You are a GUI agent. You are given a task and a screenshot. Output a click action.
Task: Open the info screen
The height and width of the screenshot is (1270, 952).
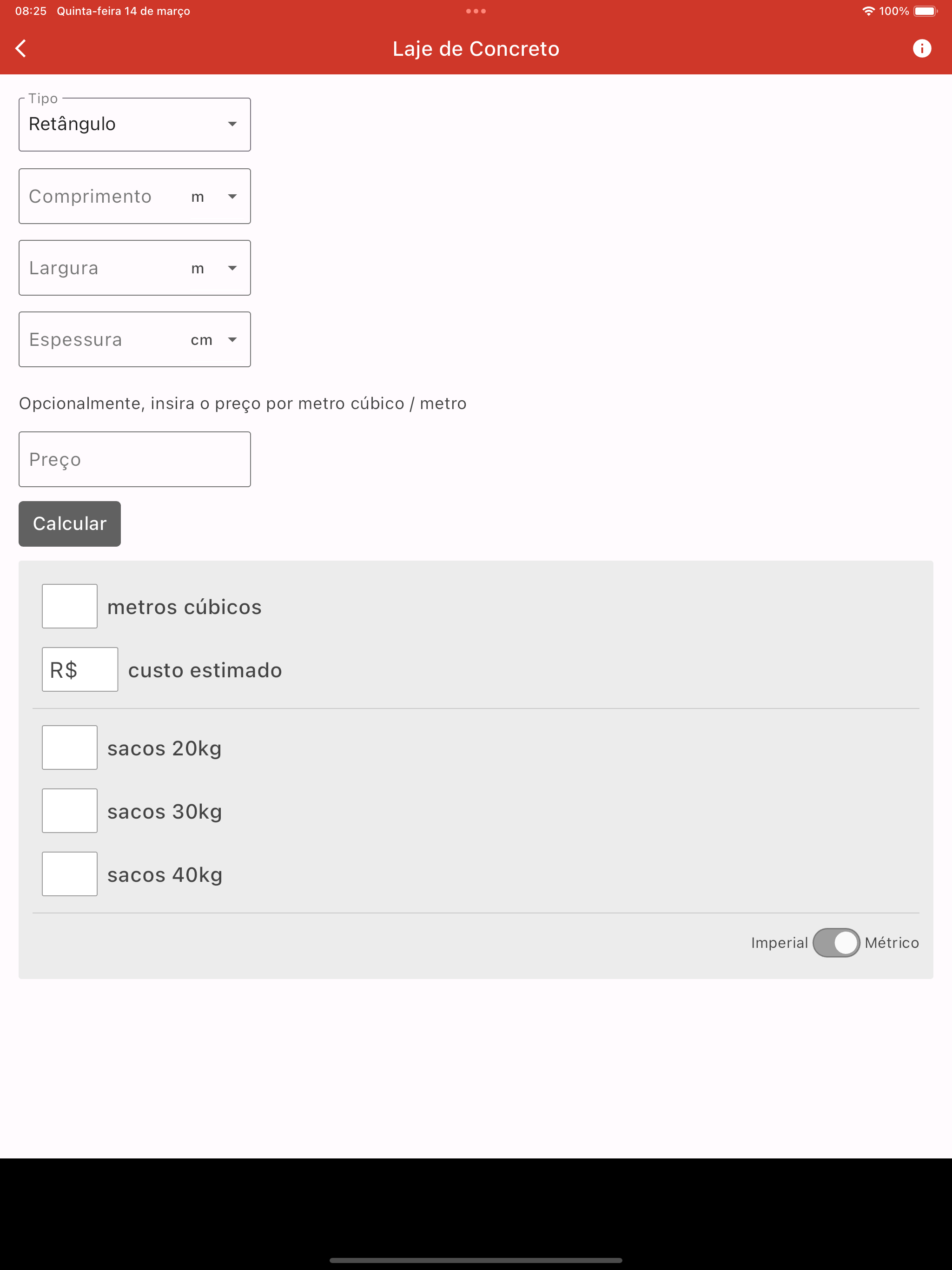923,48
